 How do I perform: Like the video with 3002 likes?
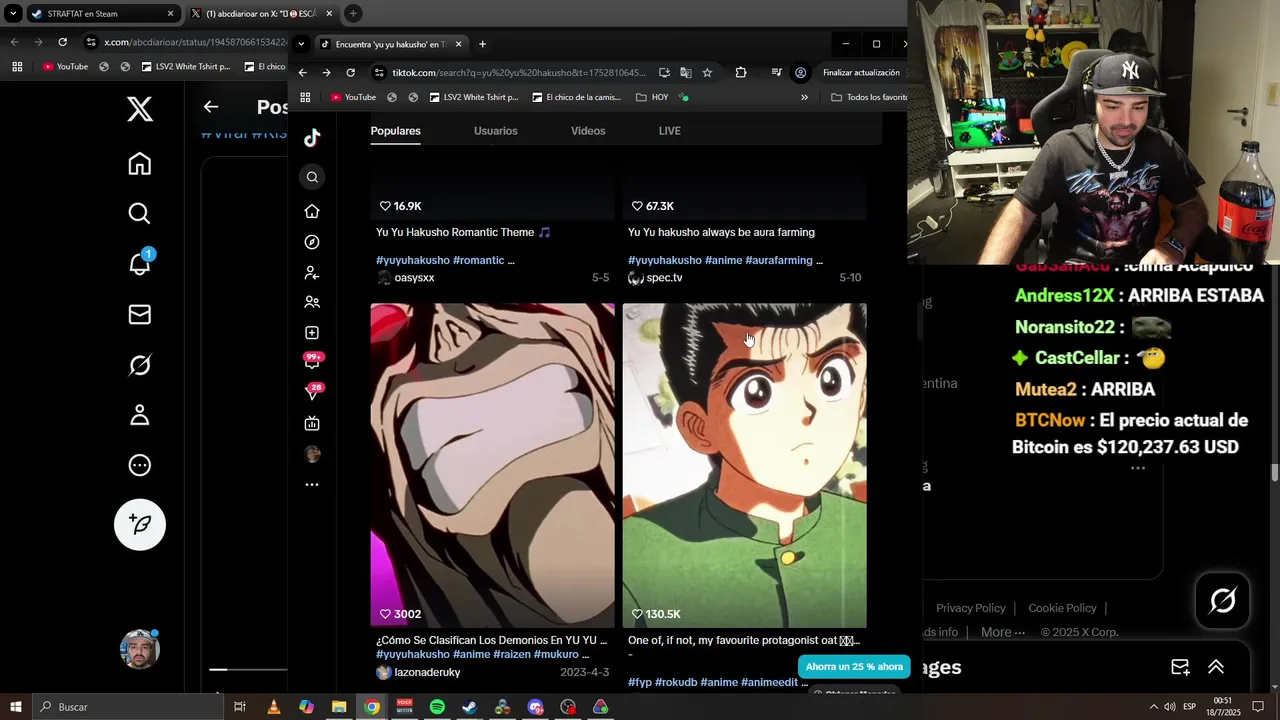point(385,614)
